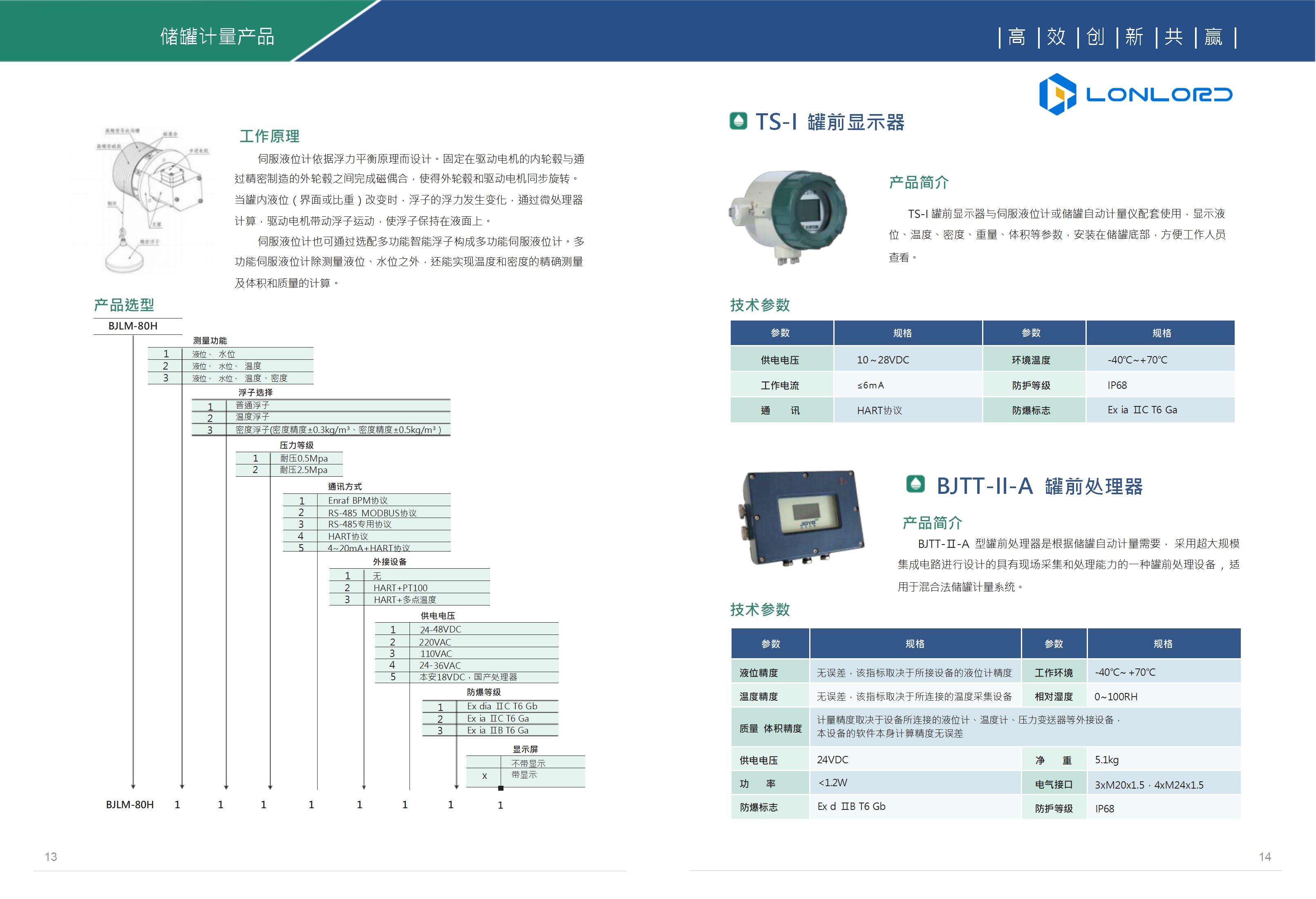The height and width of the screenshot is (899, 1316).
Task: Click page number 13
Action: pos(51,856)
